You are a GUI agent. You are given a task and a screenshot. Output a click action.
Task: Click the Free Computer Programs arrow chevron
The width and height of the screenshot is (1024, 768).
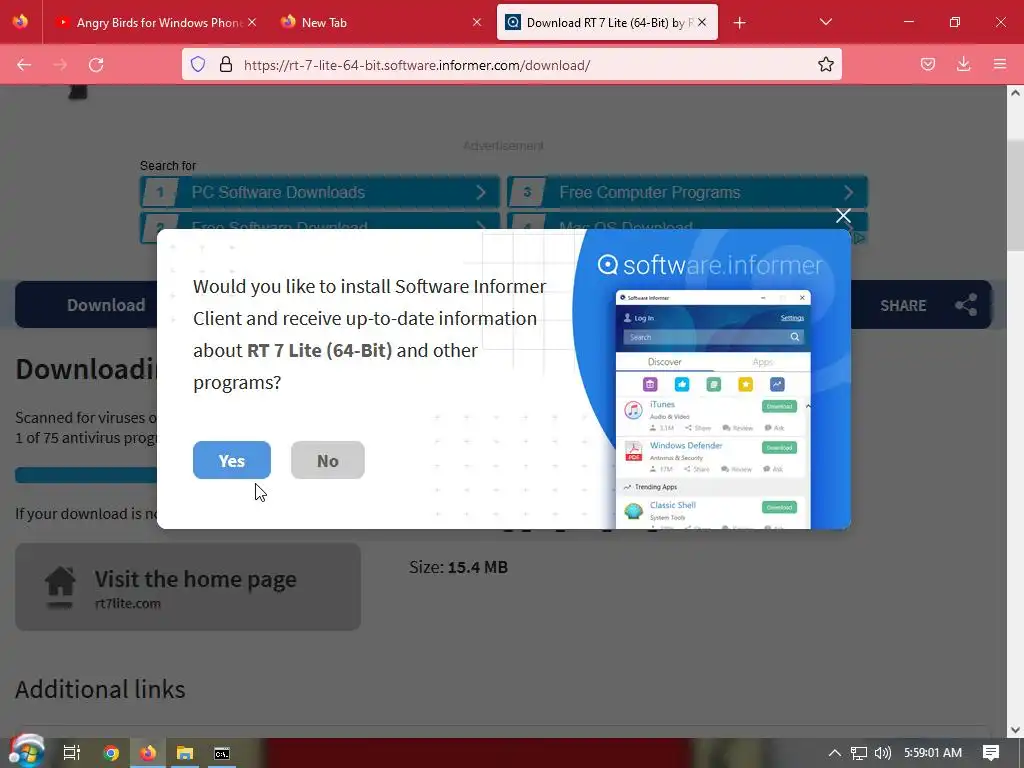pyautogui.click(x=848, y=192)
